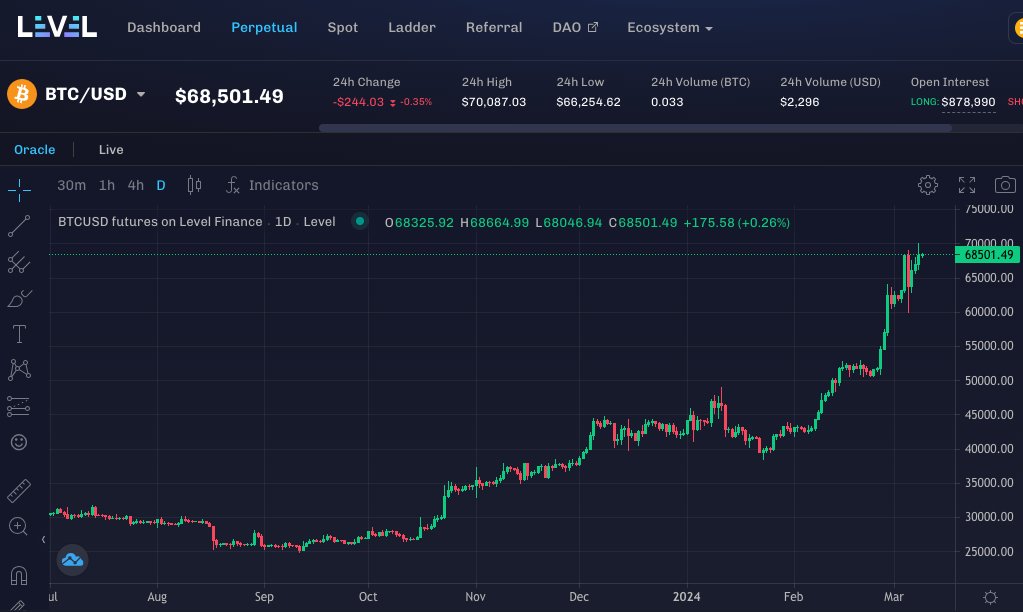Open the Spot page
The image size is (1023, 612).
[x=343, y=27]
